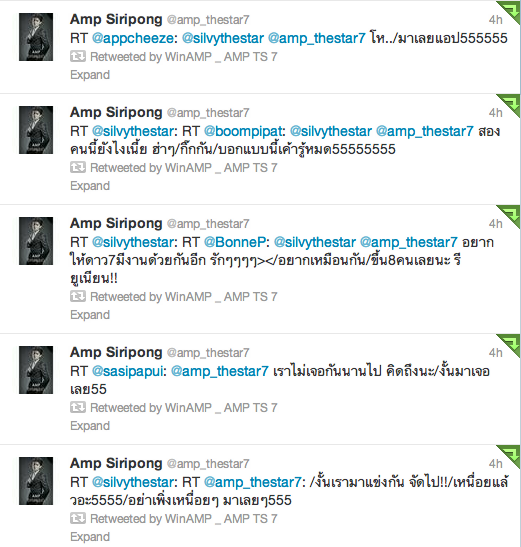Image resolution: width=521 pixels, height=547 pixels.
Task: Expand the tweet mentioning @BonneP
Action: point(90,315)
